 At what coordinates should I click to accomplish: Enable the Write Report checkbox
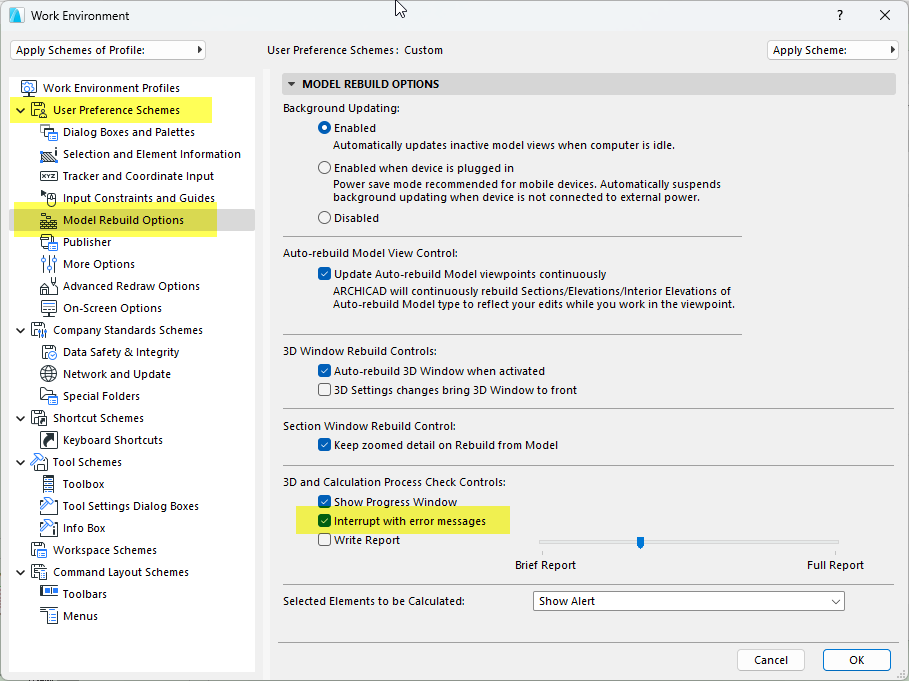(x=324, y=540)
